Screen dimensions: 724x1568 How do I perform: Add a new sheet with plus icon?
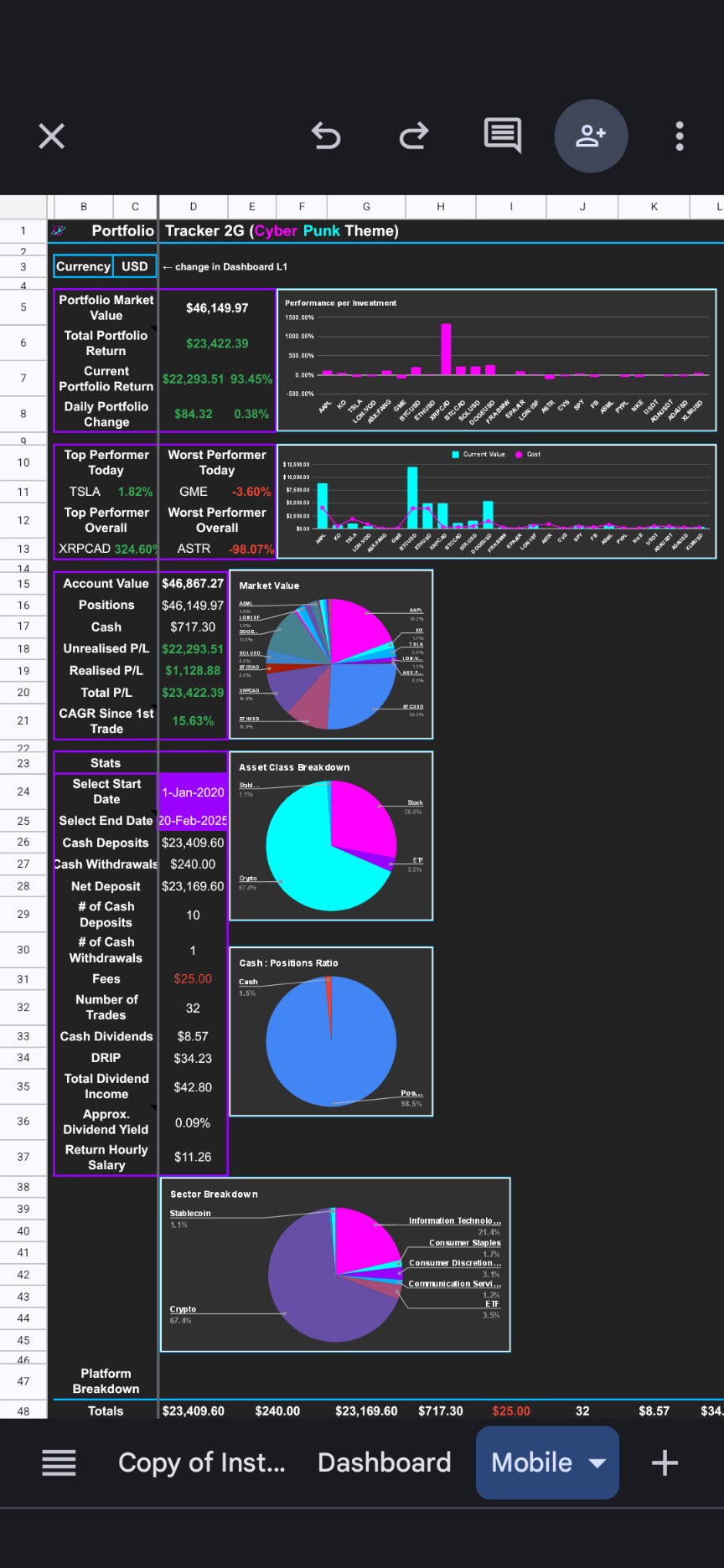[665, 1462]
